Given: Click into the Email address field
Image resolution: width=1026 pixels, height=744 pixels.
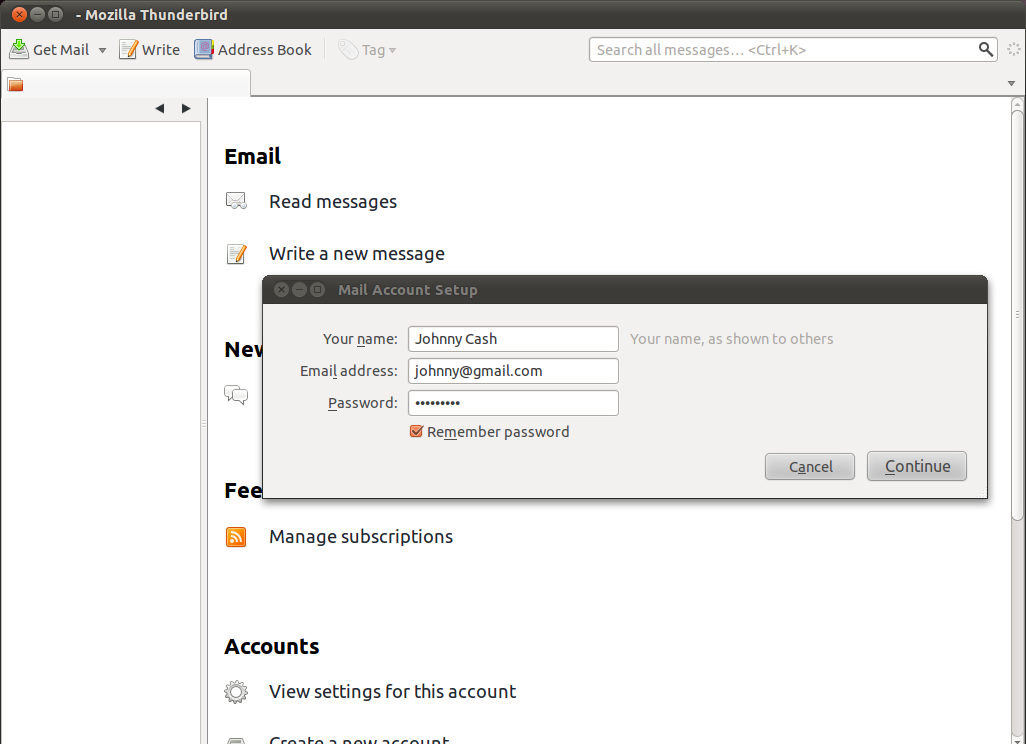Looking at the screenshot, I should tap(513, 371).
